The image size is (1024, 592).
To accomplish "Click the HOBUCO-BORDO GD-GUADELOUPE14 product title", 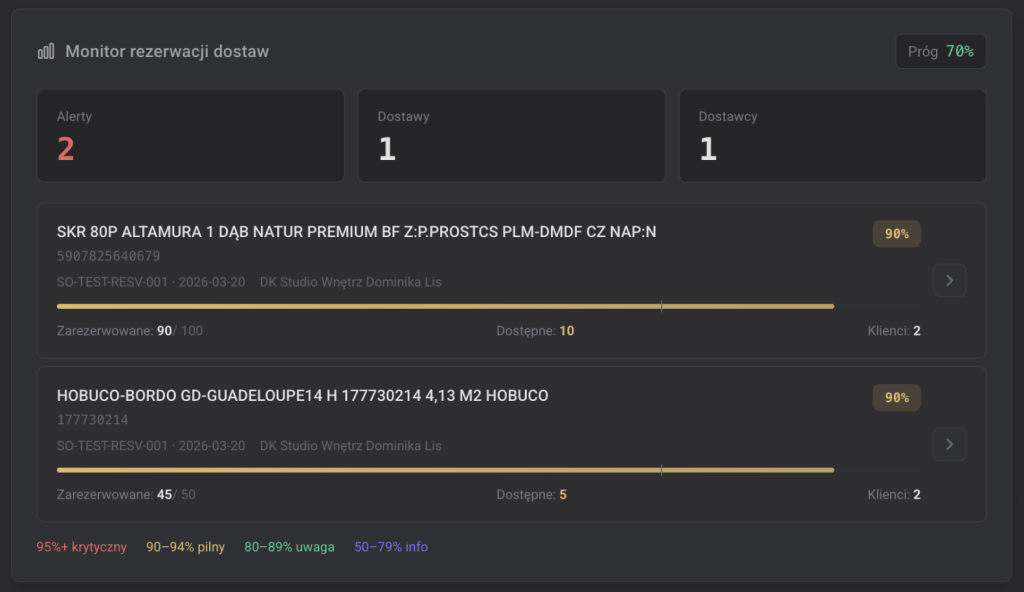I will pyautogui.click(x=302, y=395).
